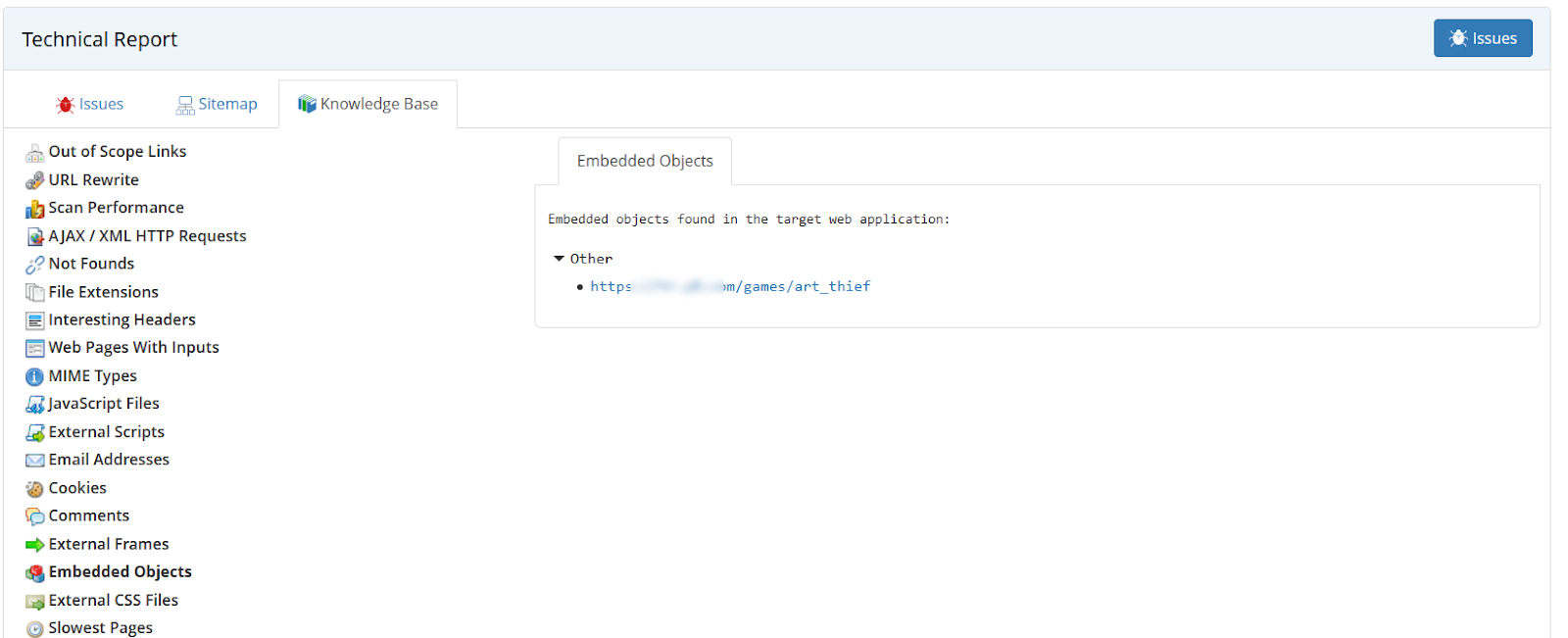Select the Embedded Objects panel tab
The height and width of the screenshot is (638, 1568).
[645, 161]
